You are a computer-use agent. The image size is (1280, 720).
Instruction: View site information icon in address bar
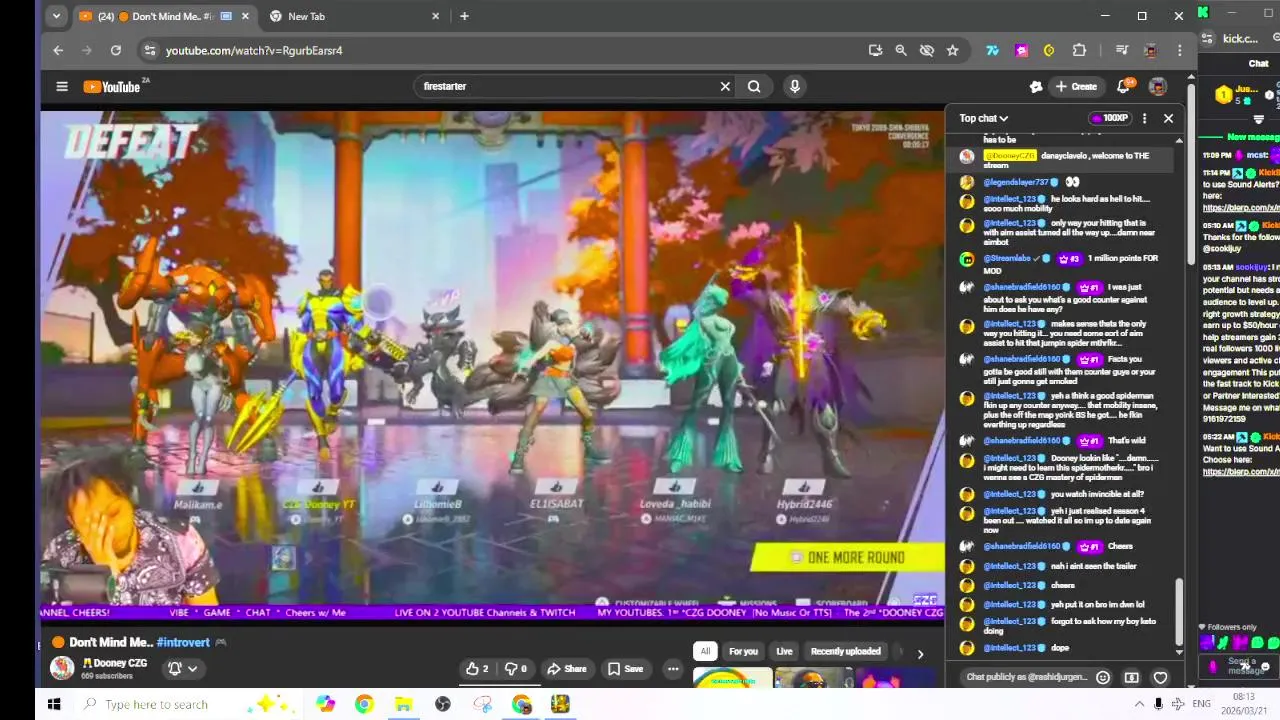(x=149, y=50)
